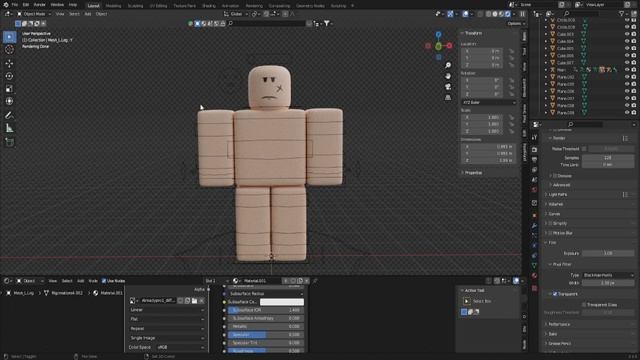Image resolution: width=640 pixels, height=360 pixels.
Task: Expand the Performance panel
Action: [559, 324]
